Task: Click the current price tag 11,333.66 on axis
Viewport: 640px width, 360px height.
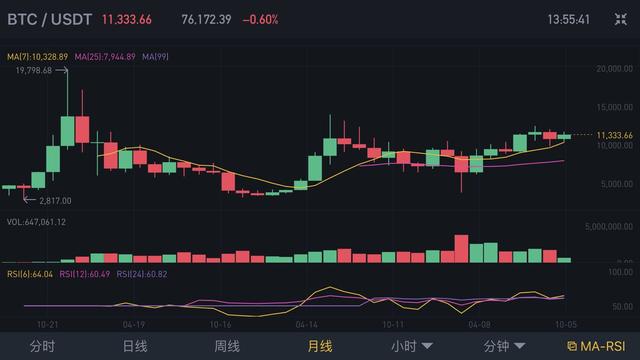Action: [614, 135]
